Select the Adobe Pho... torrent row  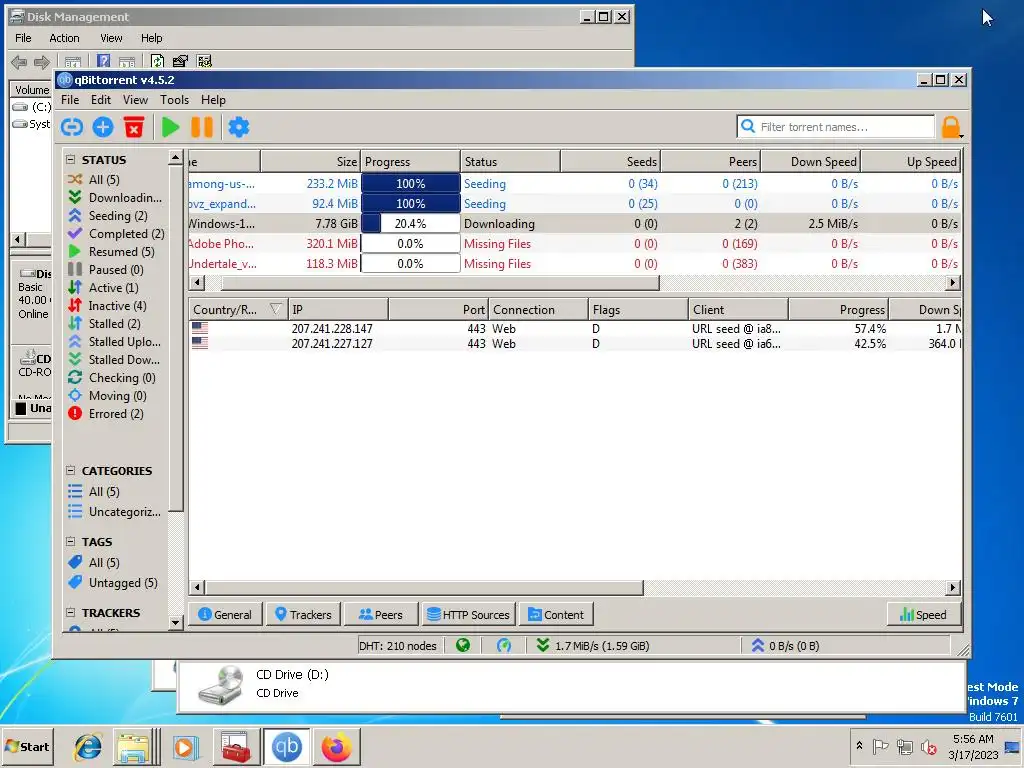pos(575,244)
